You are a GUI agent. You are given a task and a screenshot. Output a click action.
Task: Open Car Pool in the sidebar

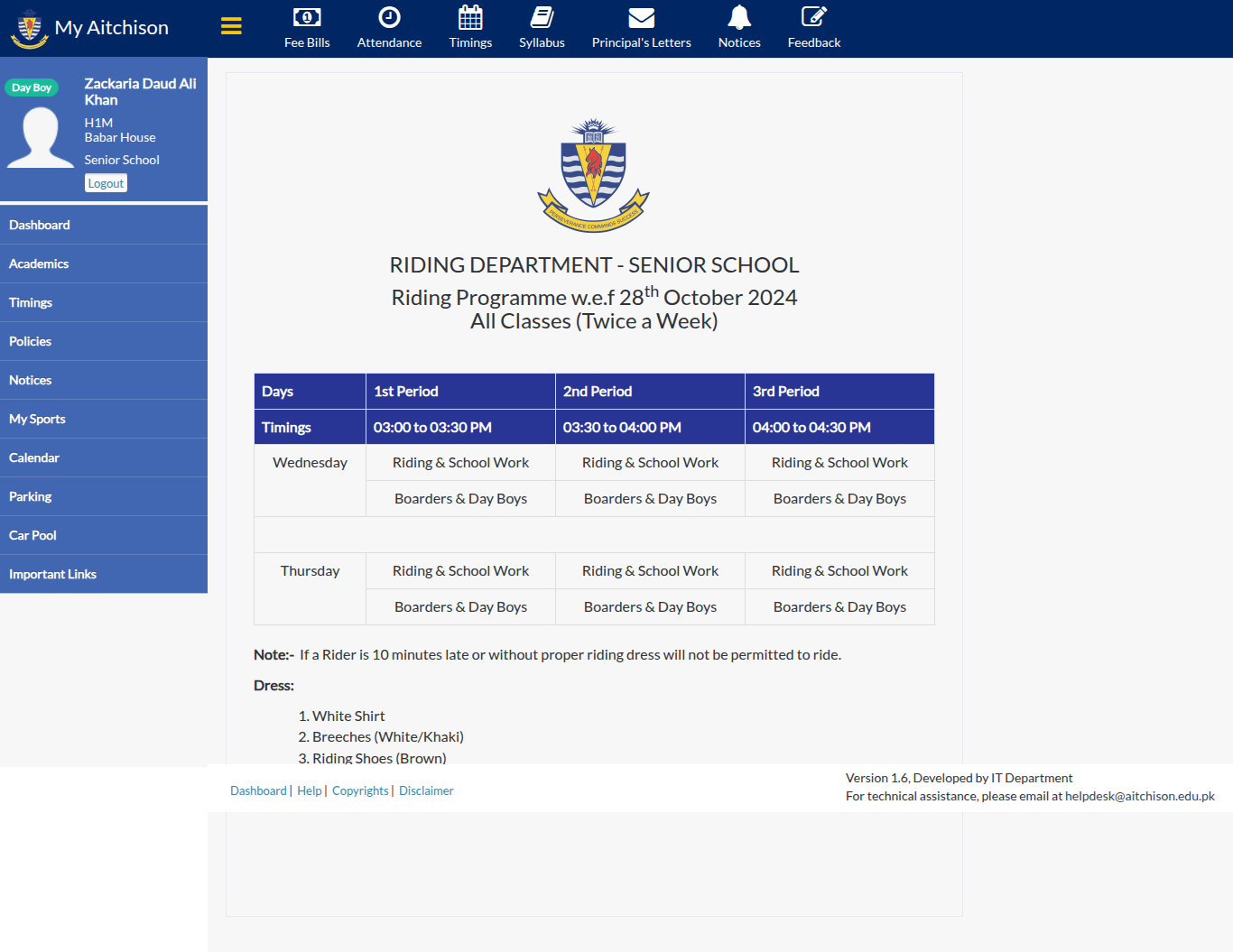[104, 535]
